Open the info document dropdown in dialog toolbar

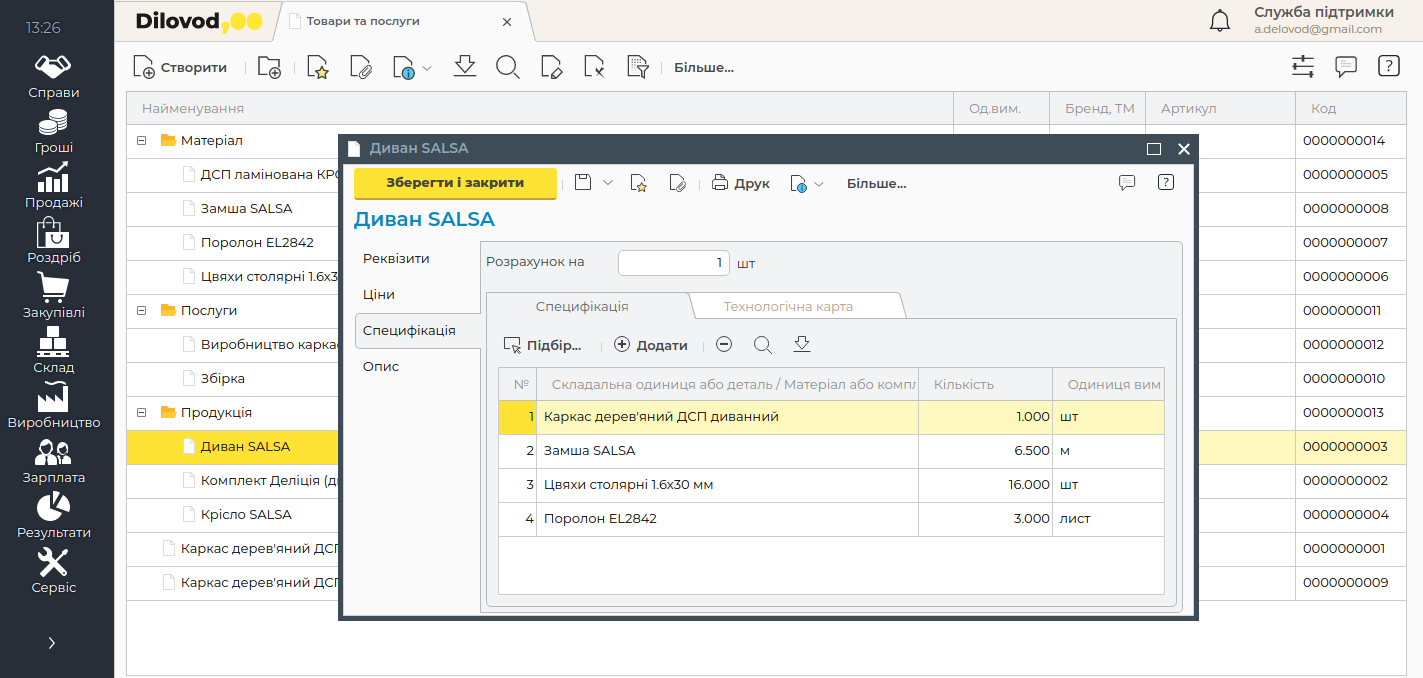[807, 183]
